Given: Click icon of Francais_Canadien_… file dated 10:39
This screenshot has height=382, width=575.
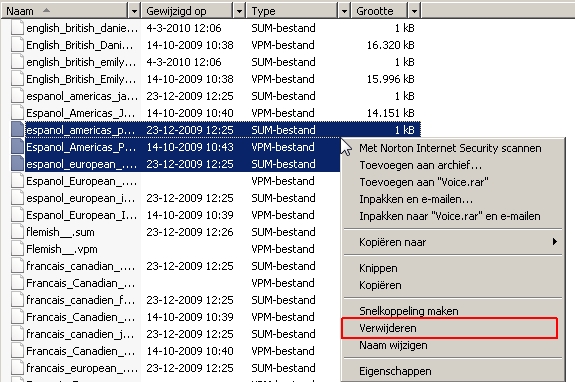Looking at the screenshot, I should pyautogui.click(x=17, y=317).
